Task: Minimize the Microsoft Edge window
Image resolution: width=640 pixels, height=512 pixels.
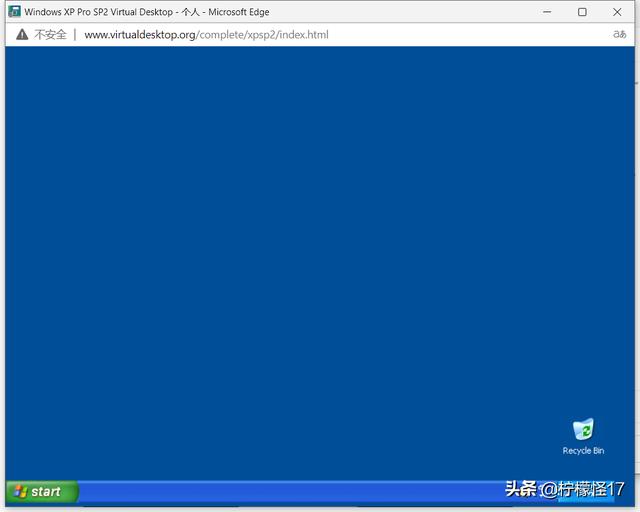Action: pos(547,12)
